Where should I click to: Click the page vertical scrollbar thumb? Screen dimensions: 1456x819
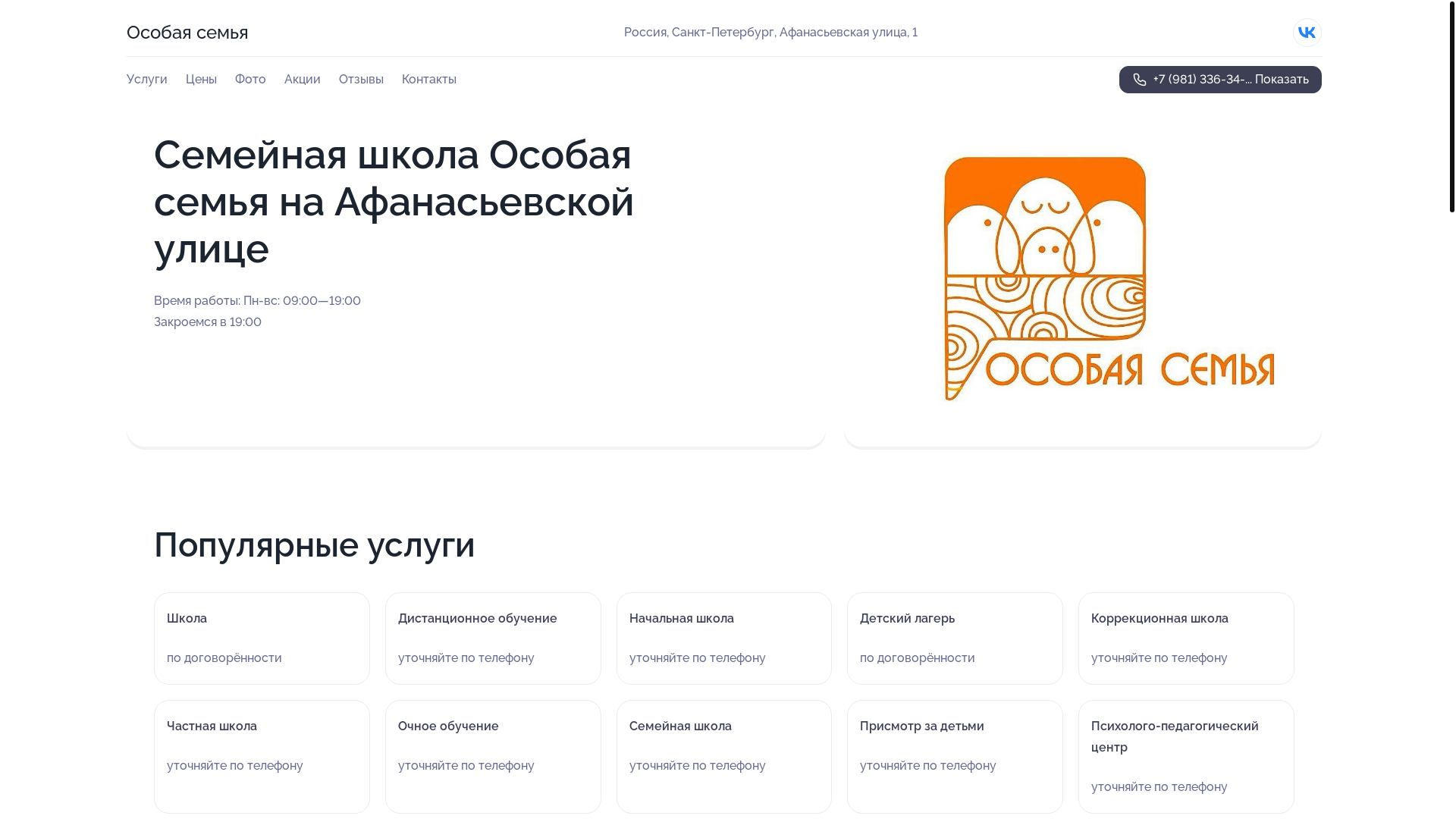1451,106
